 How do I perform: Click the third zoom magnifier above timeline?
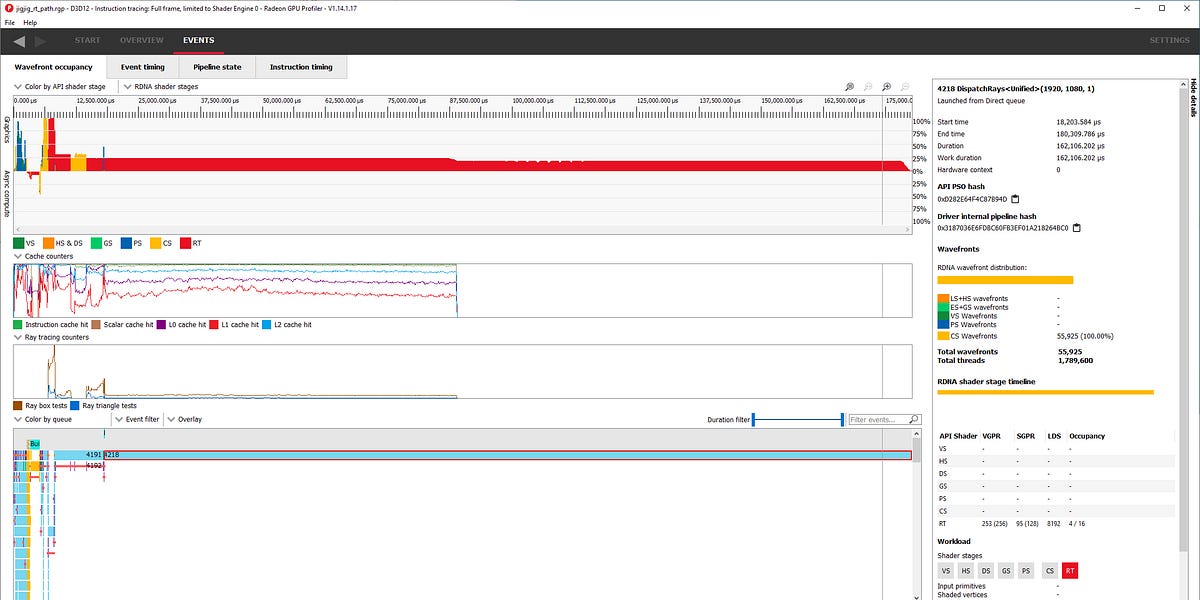point(886,87)
